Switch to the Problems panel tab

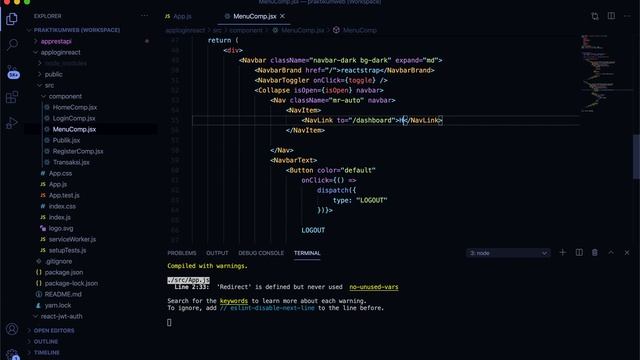tap(182, 253)
